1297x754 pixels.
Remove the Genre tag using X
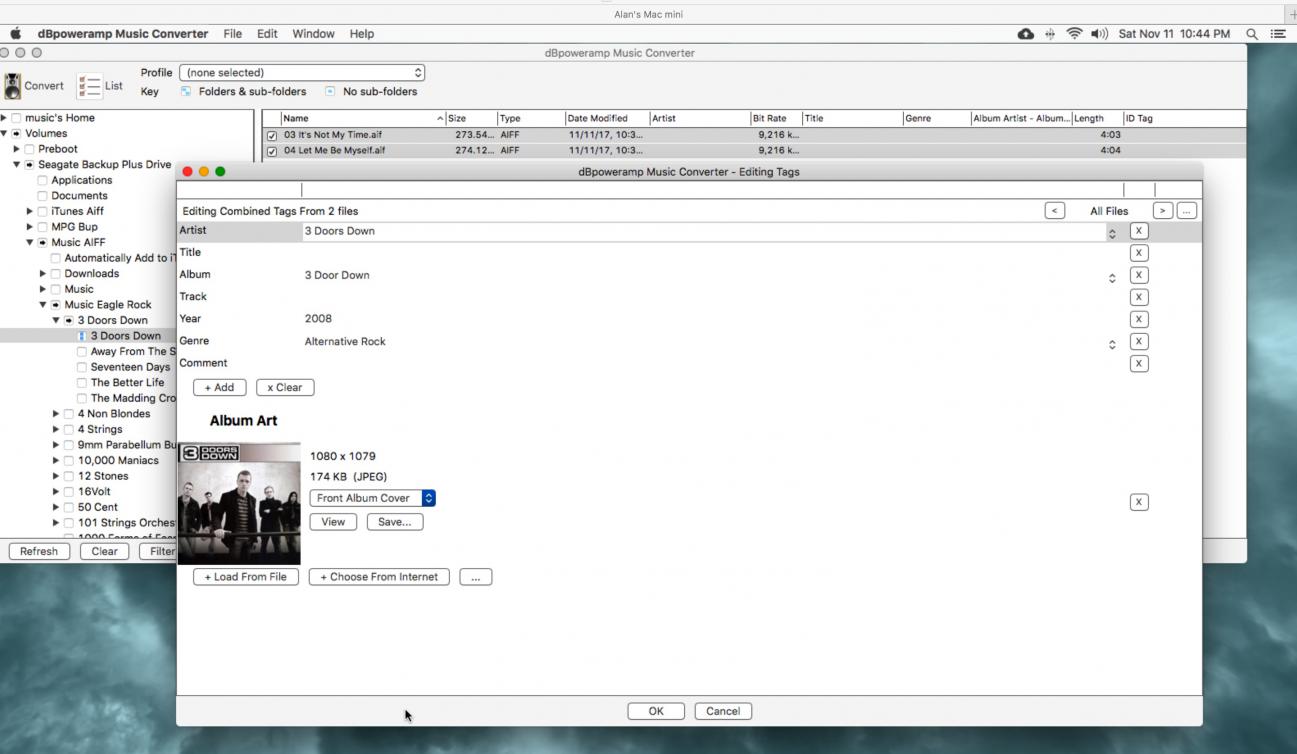click(x=1138, y=342)
